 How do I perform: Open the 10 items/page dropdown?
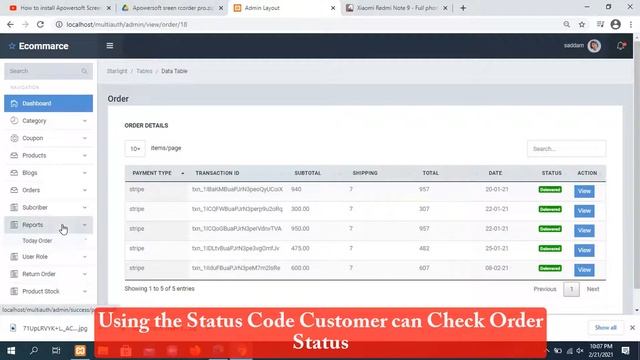pos(135,149)
